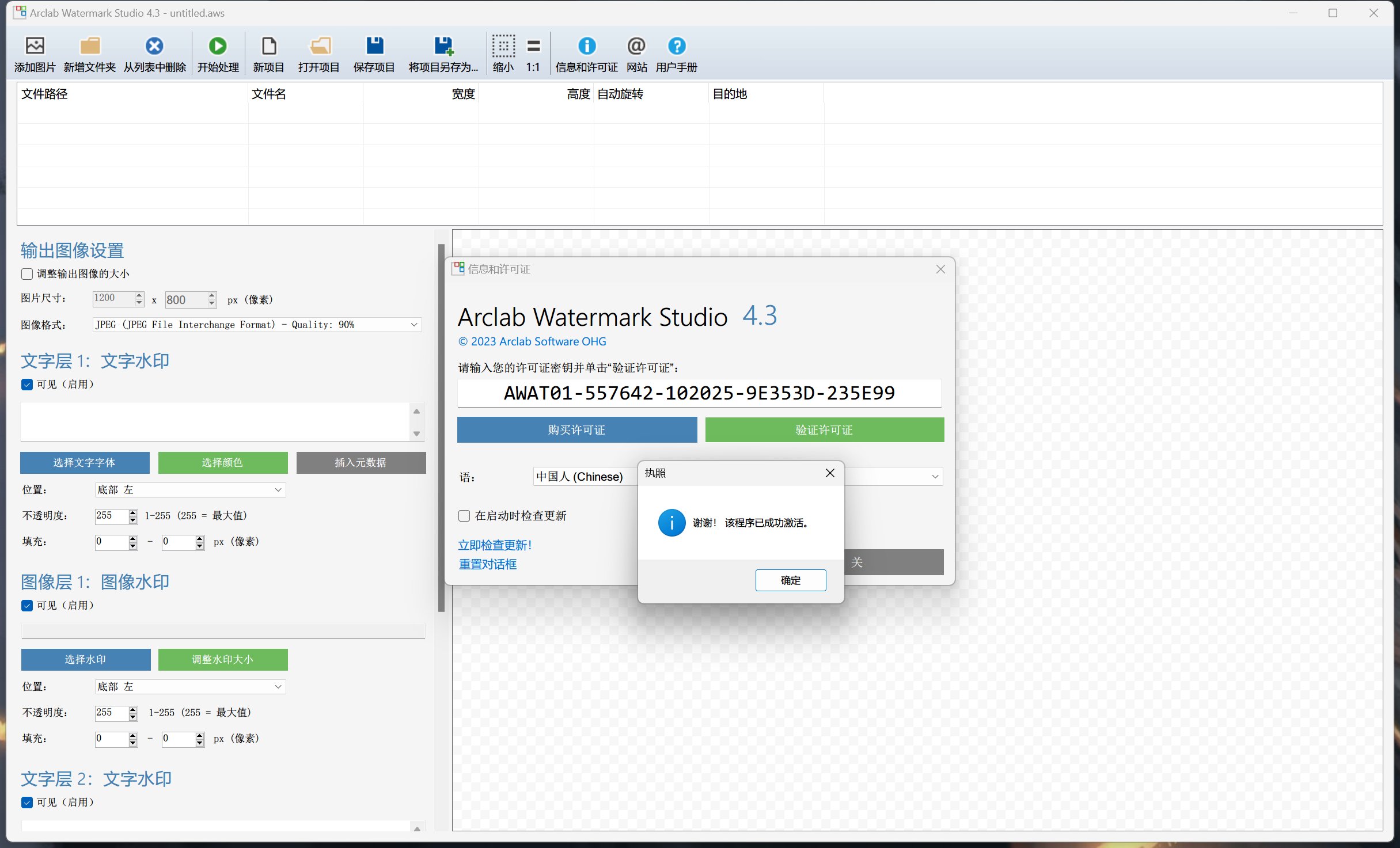1400x848 pixels.
Task: Click the 立即检查更新! link
Action: pos(495,545)
